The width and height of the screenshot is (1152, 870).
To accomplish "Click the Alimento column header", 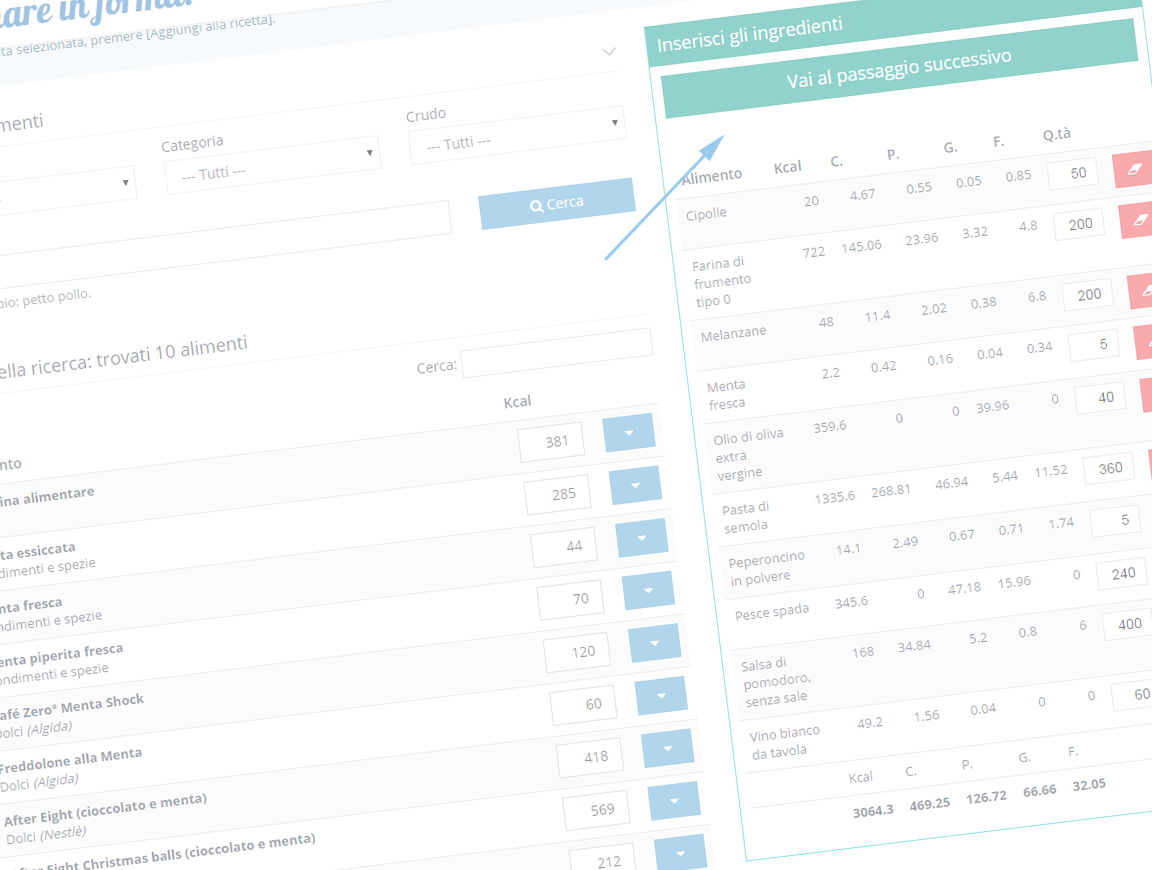I will point(712,176).
